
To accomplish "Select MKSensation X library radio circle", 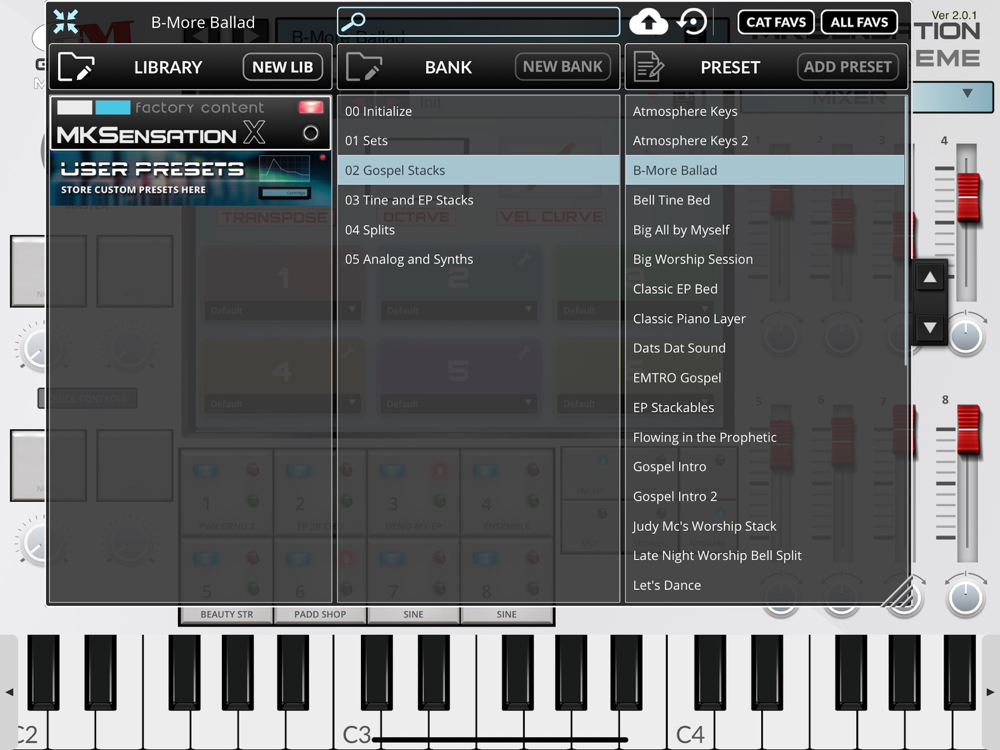I will [x=311, y=133].
